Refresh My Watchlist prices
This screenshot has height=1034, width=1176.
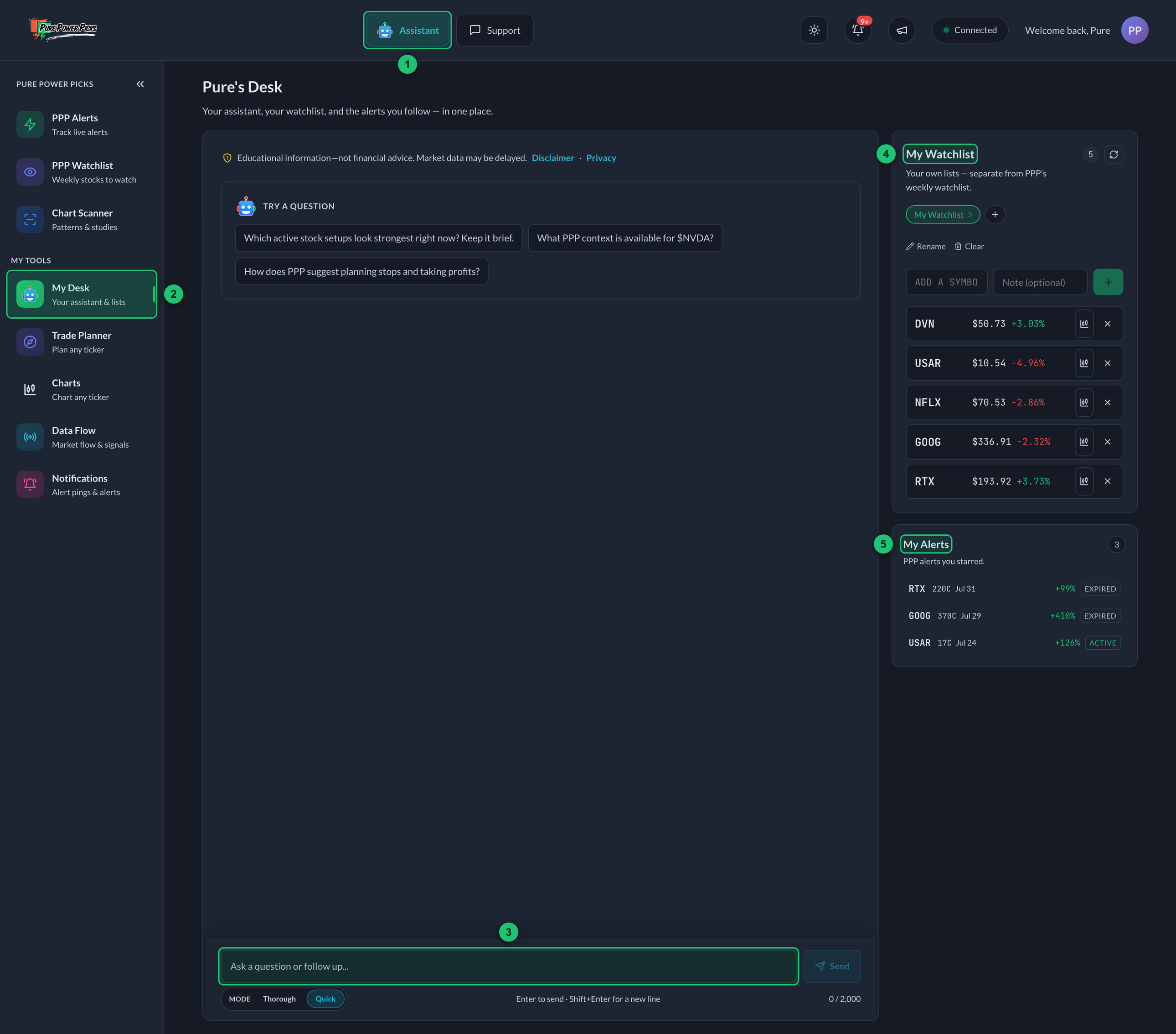pyautogui.click(x=1113, y=154)
